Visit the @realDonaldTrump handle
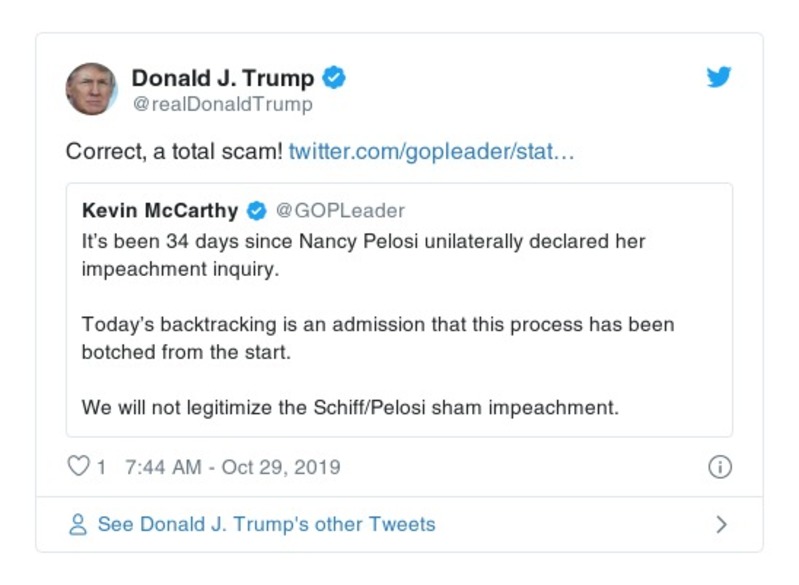Screen dimensions: 799x585 click(222, 104)
